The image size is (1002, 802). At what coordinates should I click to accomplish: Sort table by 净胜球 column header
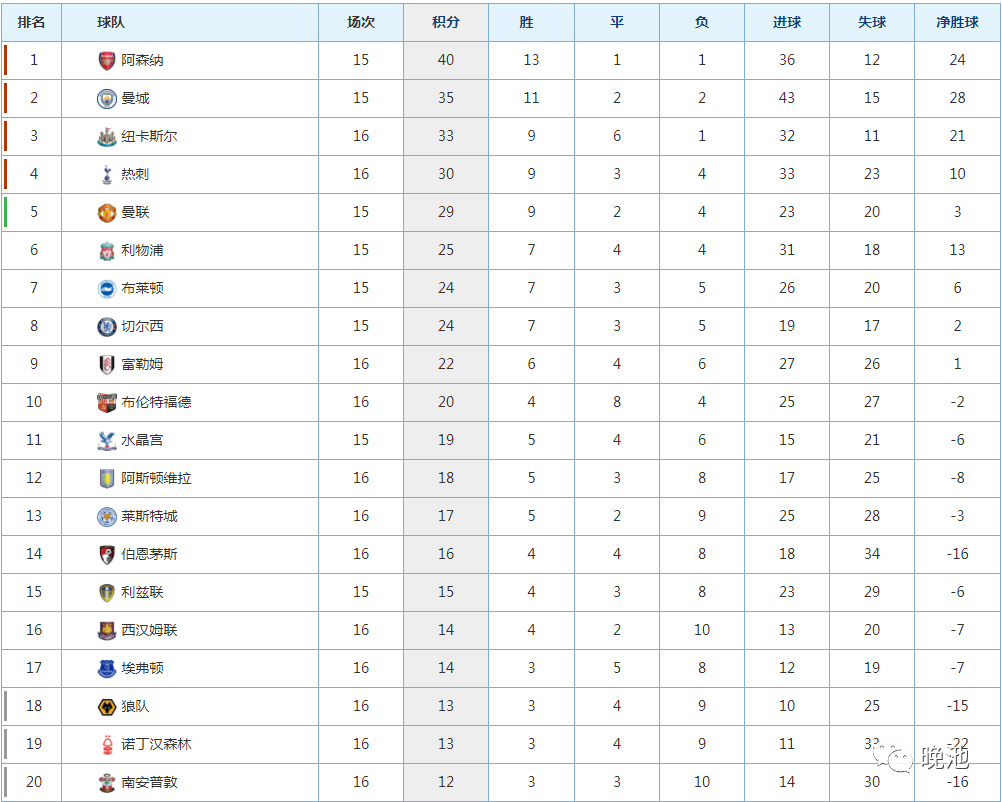(x=957, y=22)
